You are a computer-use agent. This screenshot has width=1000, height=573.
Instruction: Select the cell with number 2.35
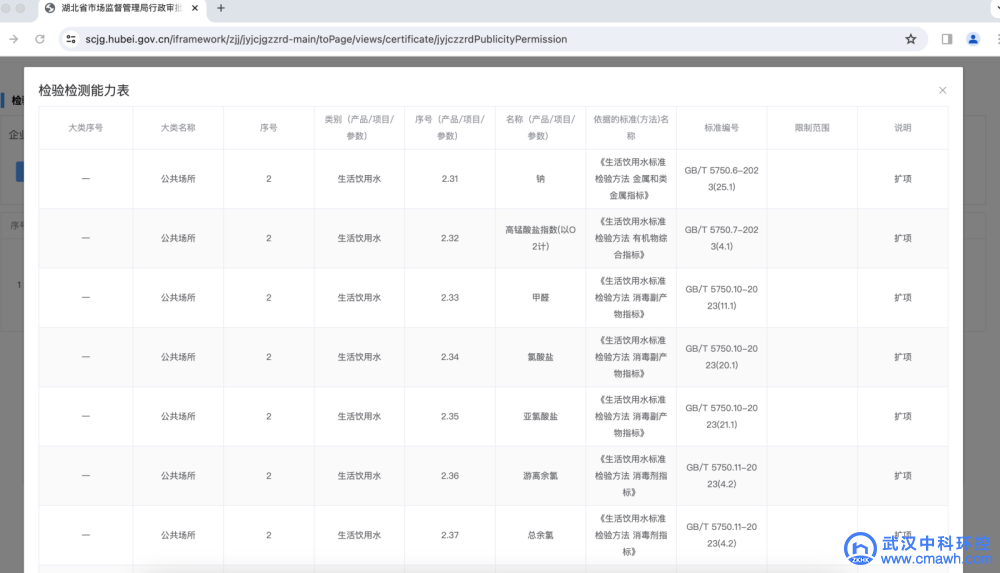tap(450, 416)
